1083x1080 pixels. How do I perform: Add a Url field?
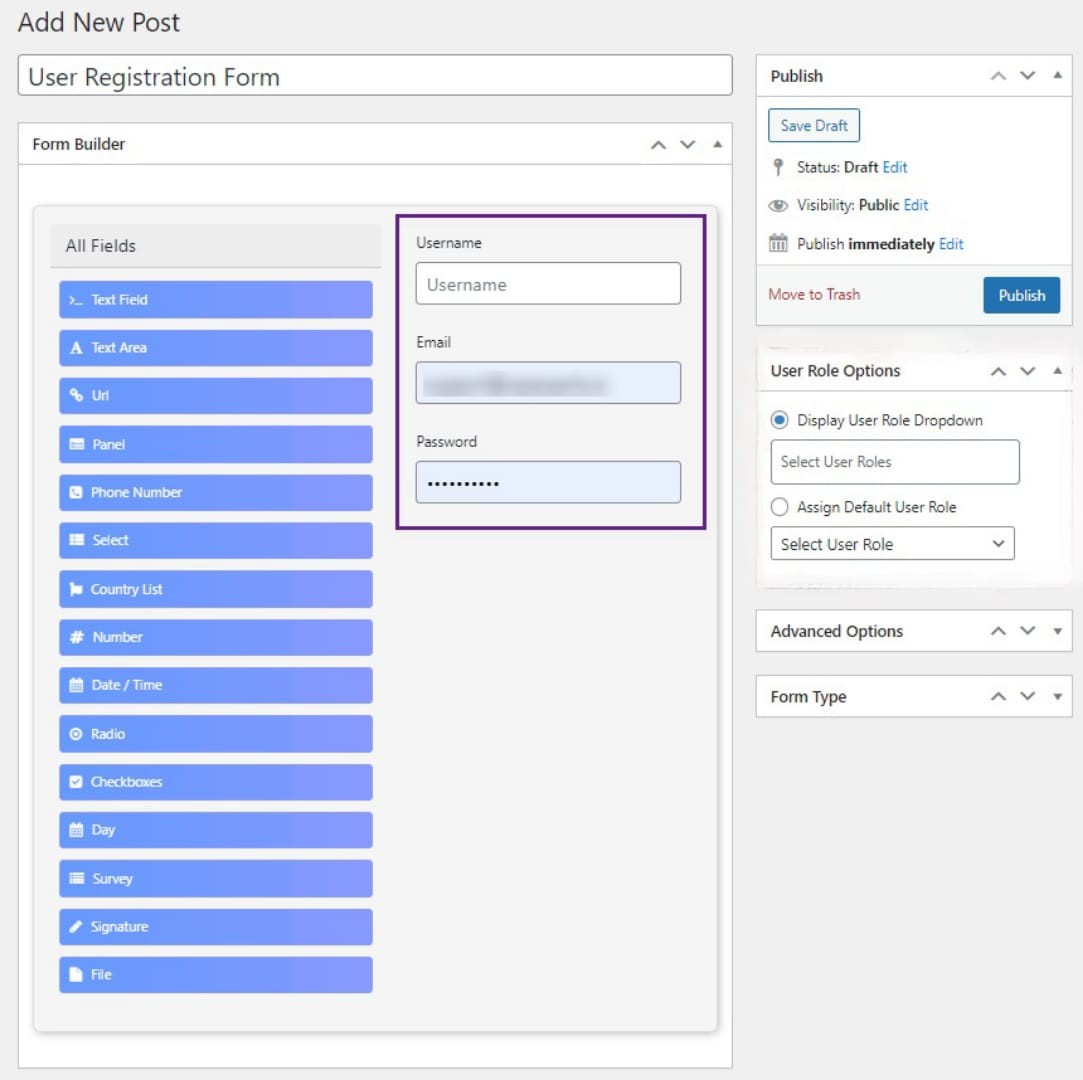click(215, 395)
